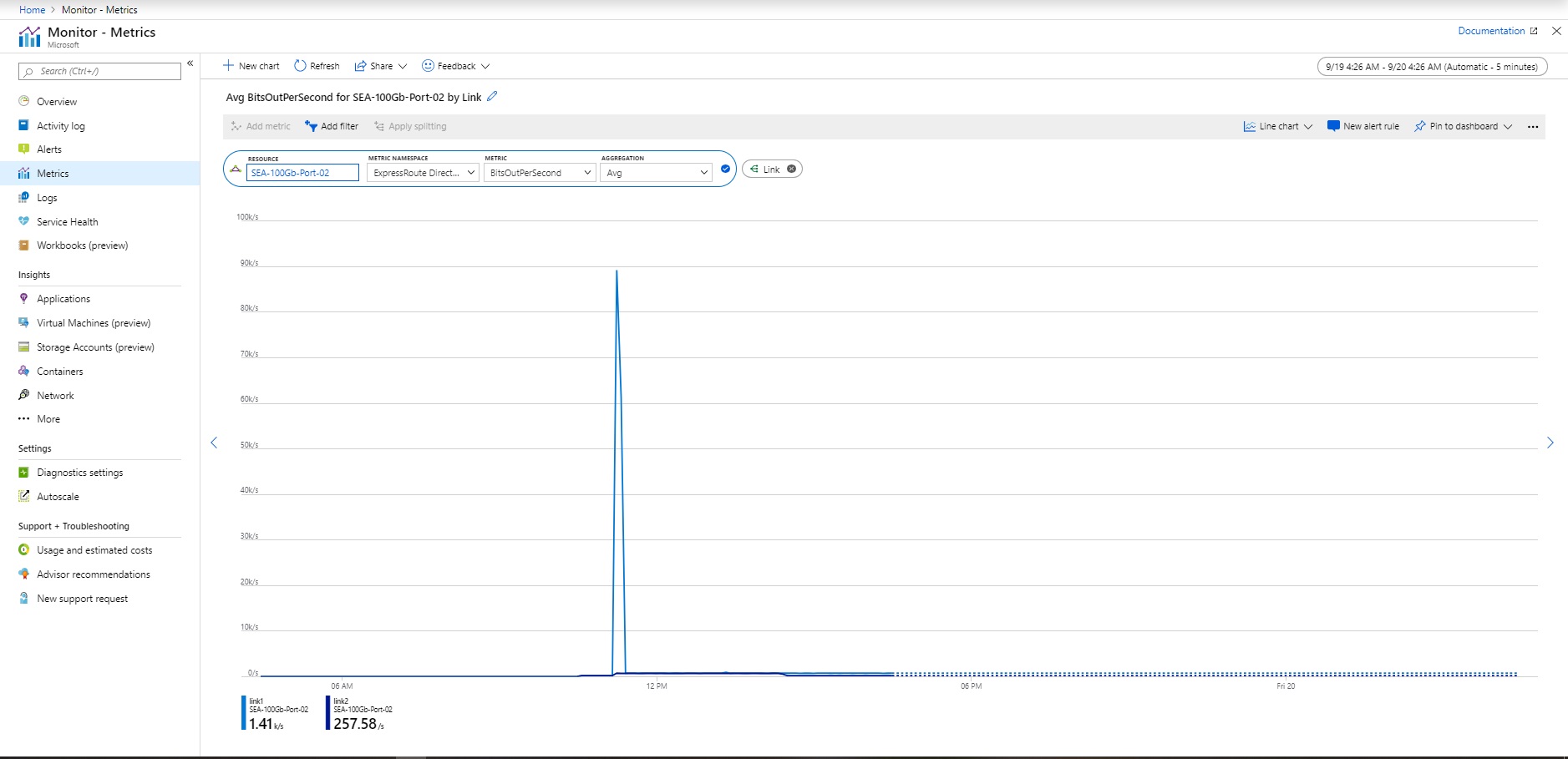Open Diagnostics settings from the sidebar
Viewport: 1568px width, 759px height.
coord(80,472)
